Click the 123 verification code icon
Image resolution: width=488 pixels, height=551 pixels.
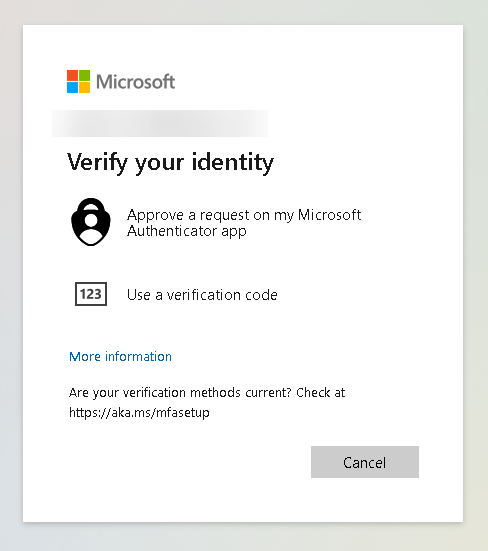tap(91, 294)
